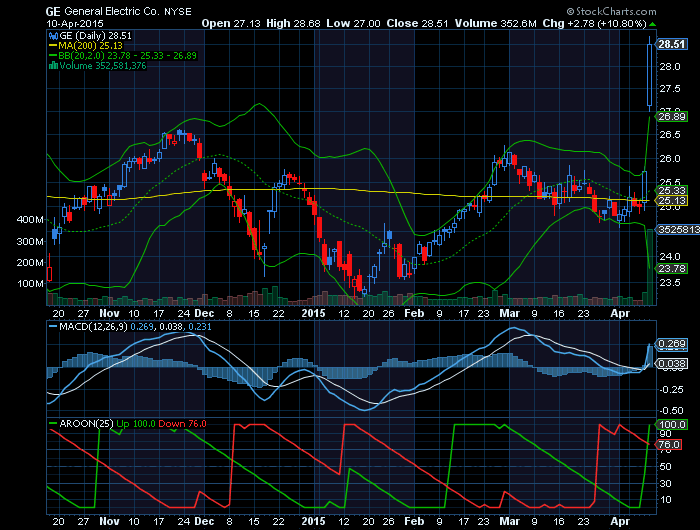
Task: Click the green up arrow after the Chg value
Action: pyautogui.click(x=652, y=24)
